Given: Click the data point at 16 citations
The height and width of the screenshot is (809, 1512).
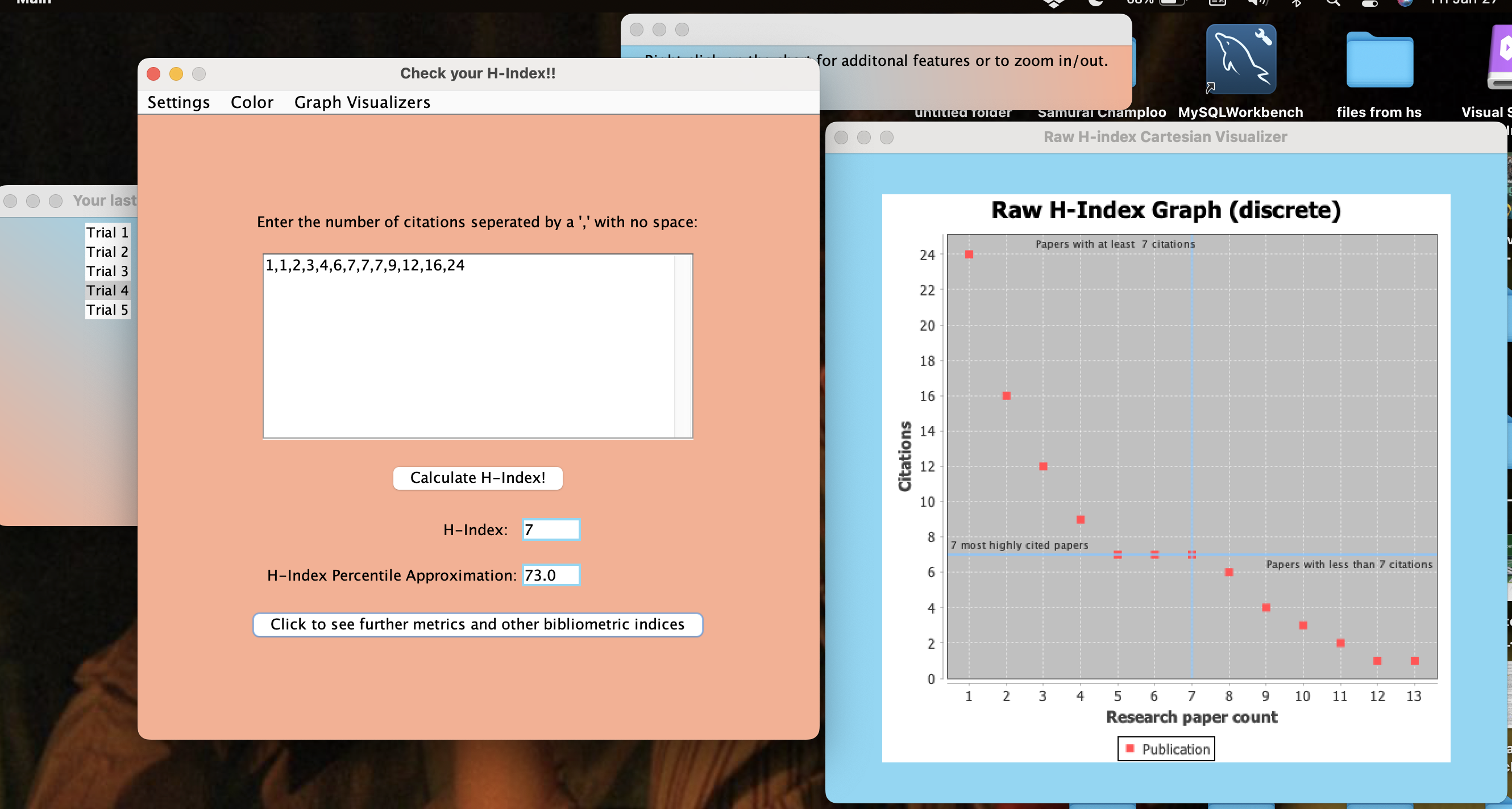Looking at the screenshot, I should [x=1006, y=395].
